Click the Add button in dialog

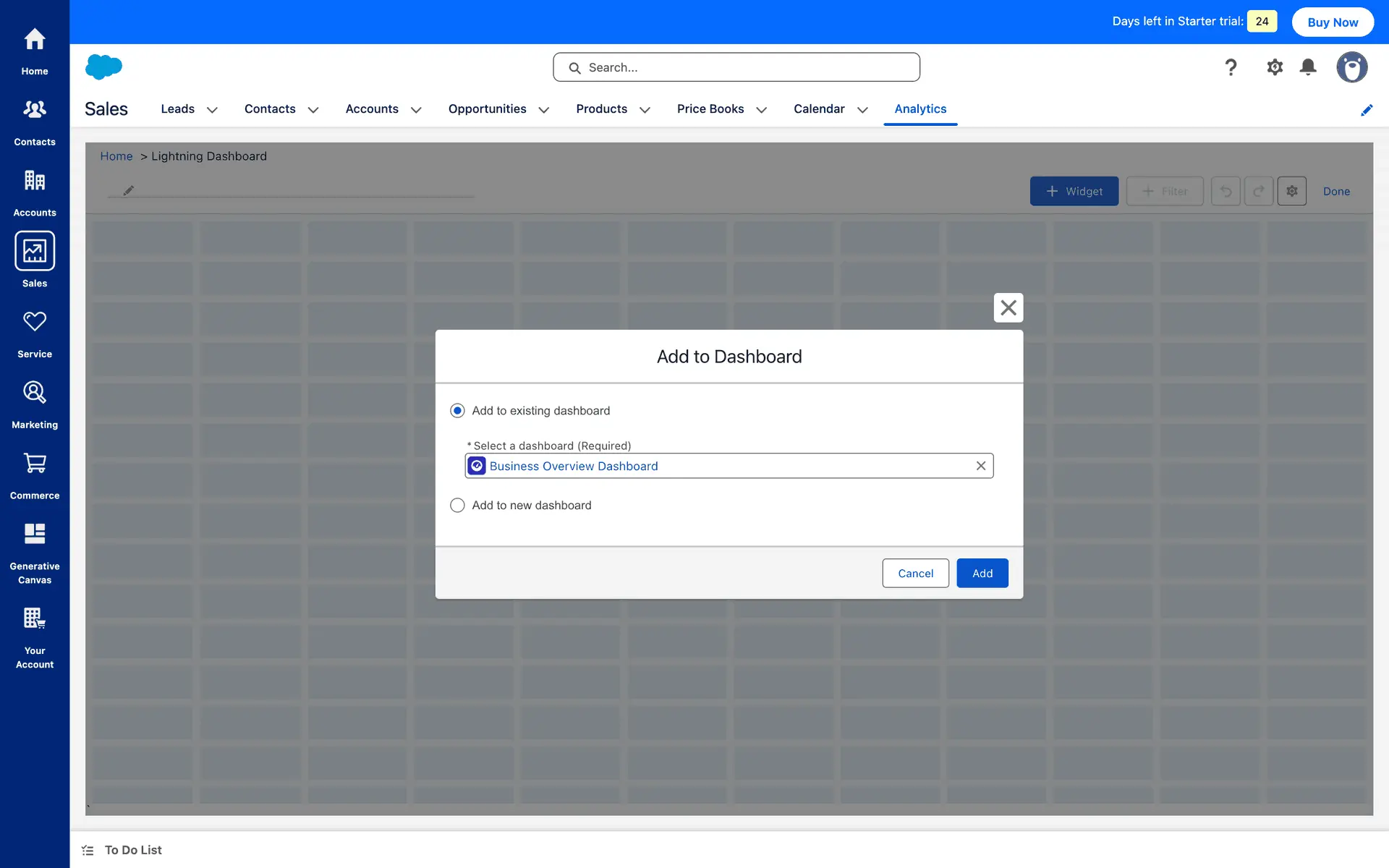tap(982, 573)
